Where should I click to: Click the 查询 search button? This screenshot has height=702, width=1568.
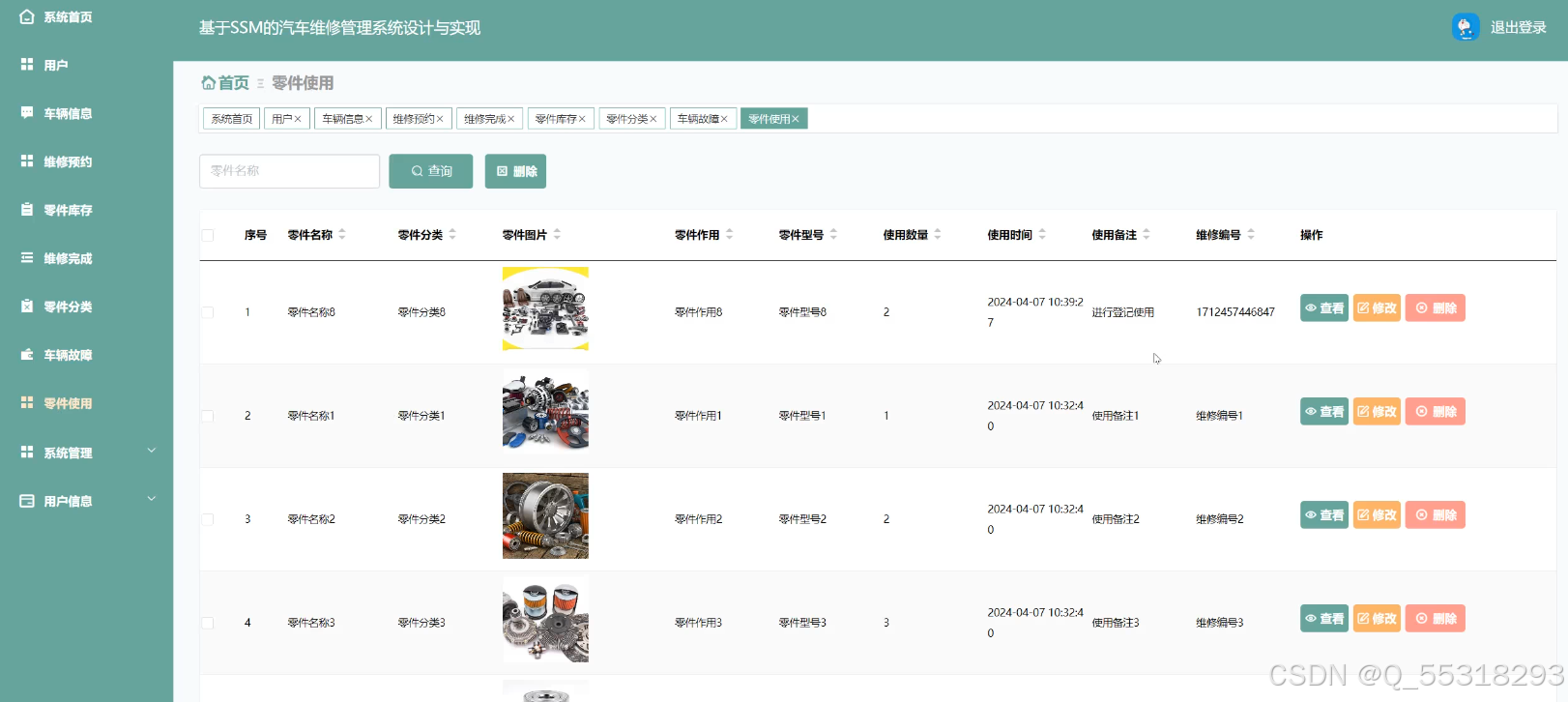[431, 171]
